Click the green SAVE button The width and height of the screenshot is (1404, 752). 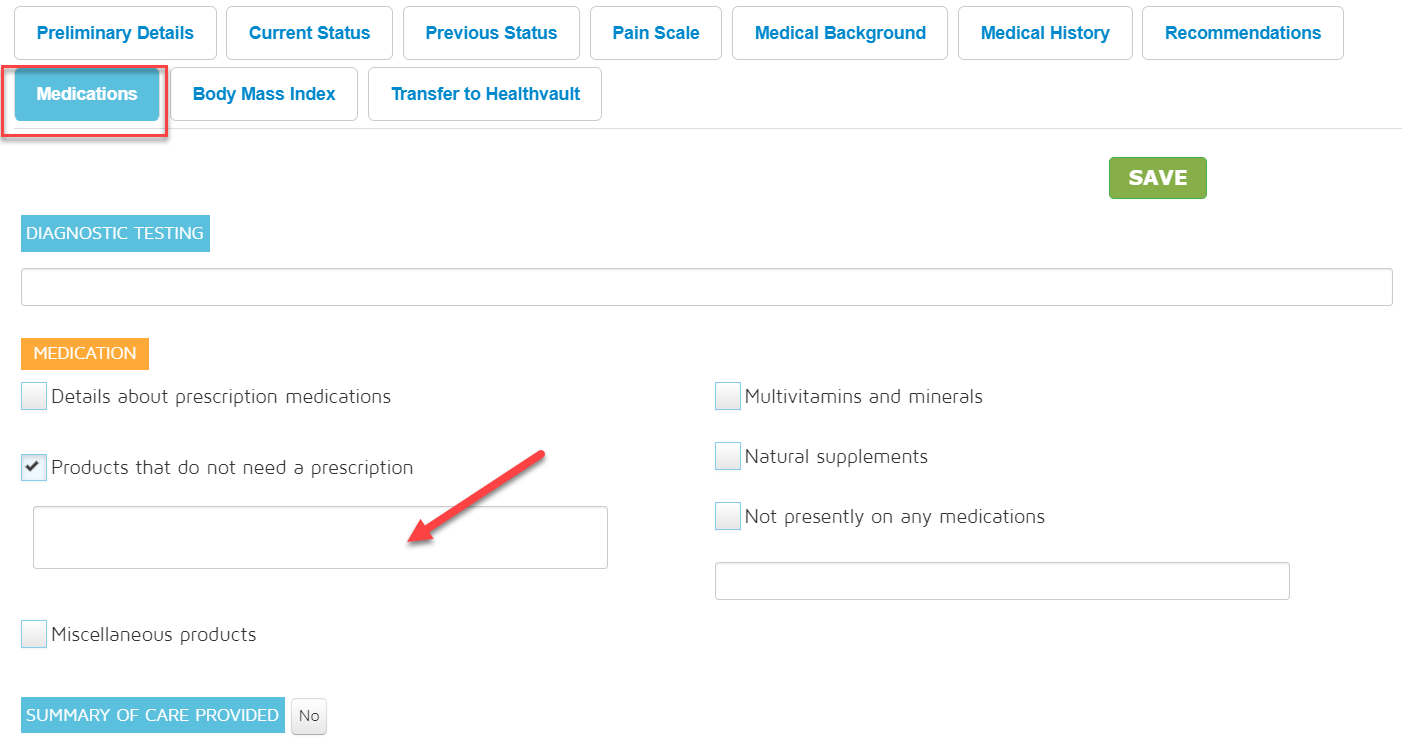(1157, 178)
